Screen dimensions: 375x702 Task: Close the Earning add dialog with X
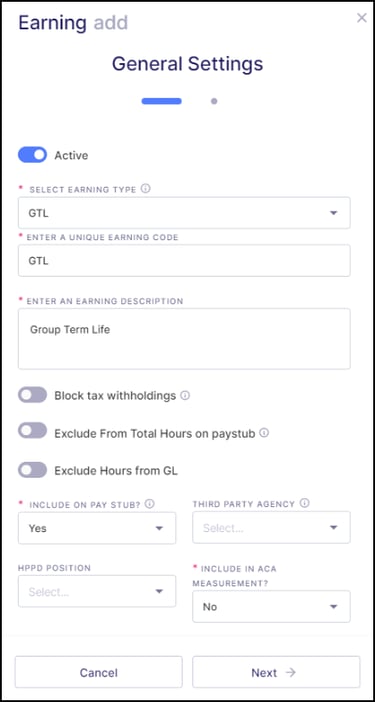click(362, 18)
